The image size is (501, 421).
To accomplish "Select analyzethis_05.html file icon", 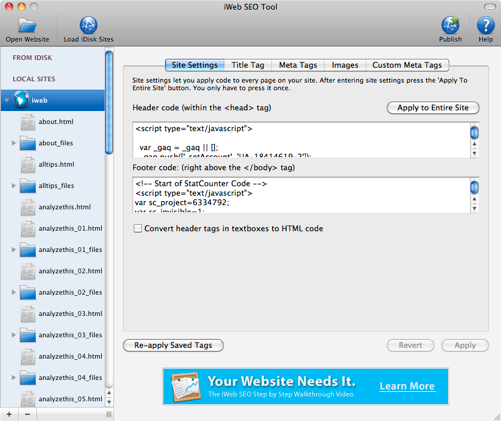I will (x=28, y=399).
